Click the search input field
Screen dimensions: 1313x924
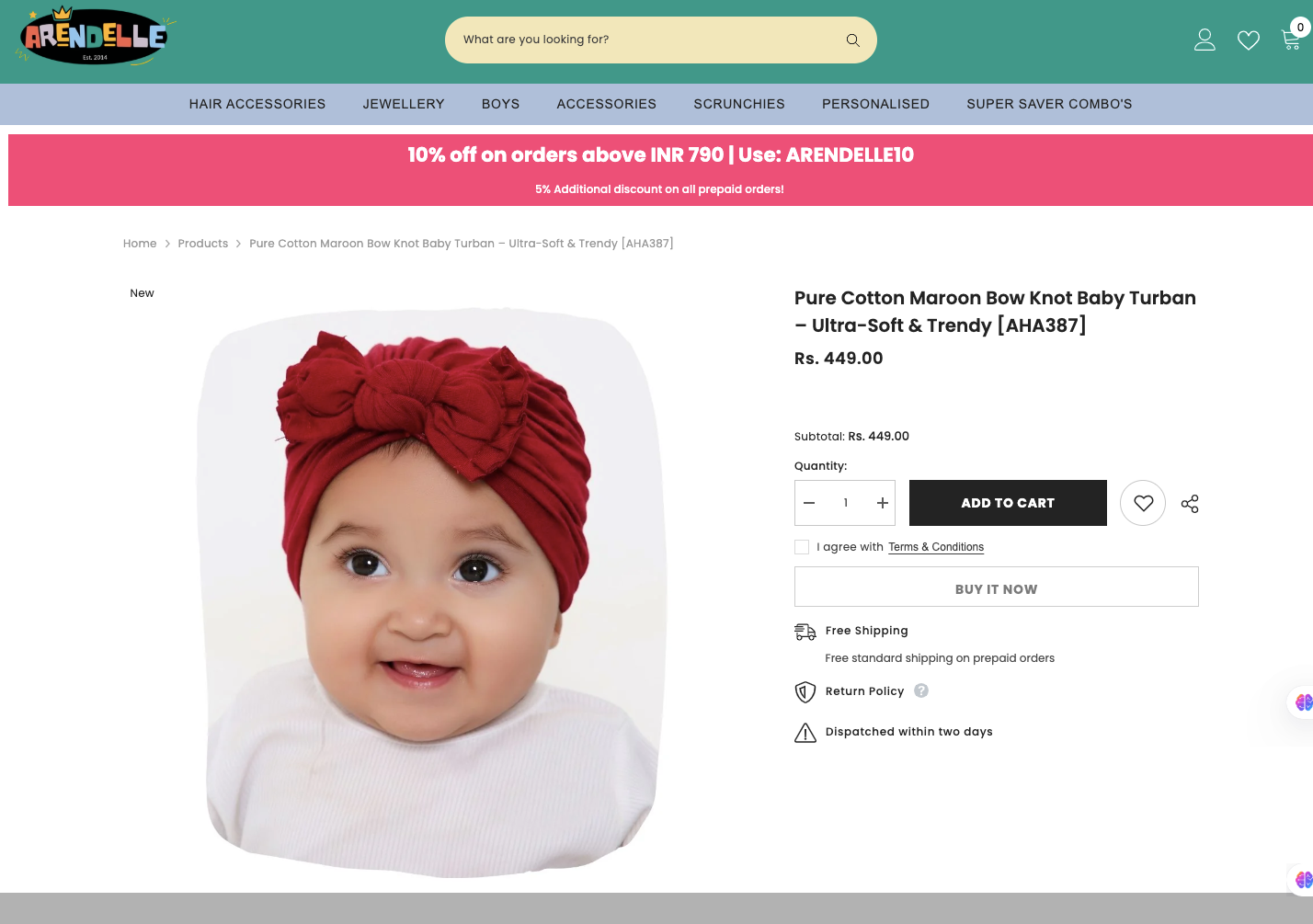pyautogui.click(x=644, y=40)
